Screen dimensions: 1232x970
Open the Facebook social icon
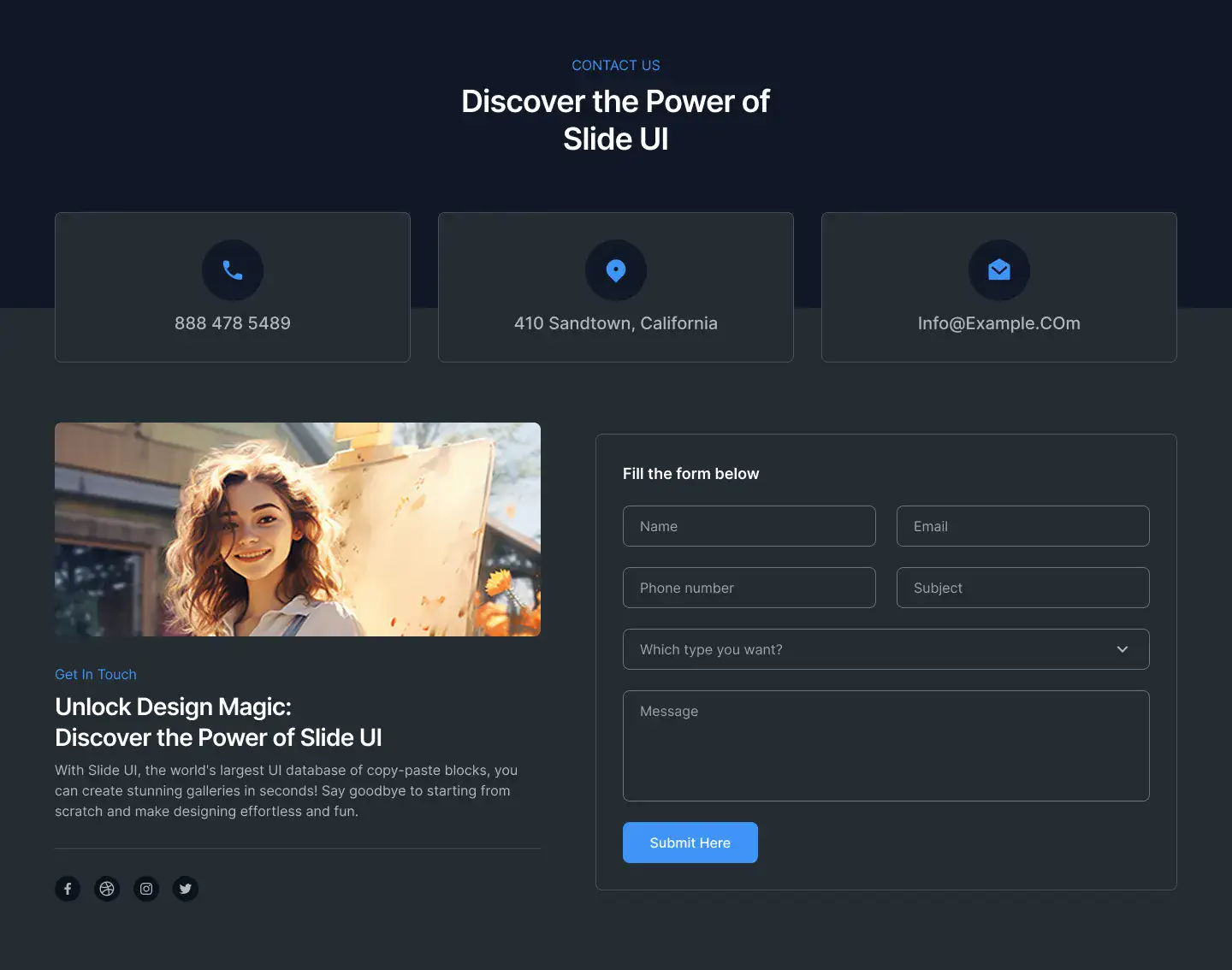click(68, 889)
